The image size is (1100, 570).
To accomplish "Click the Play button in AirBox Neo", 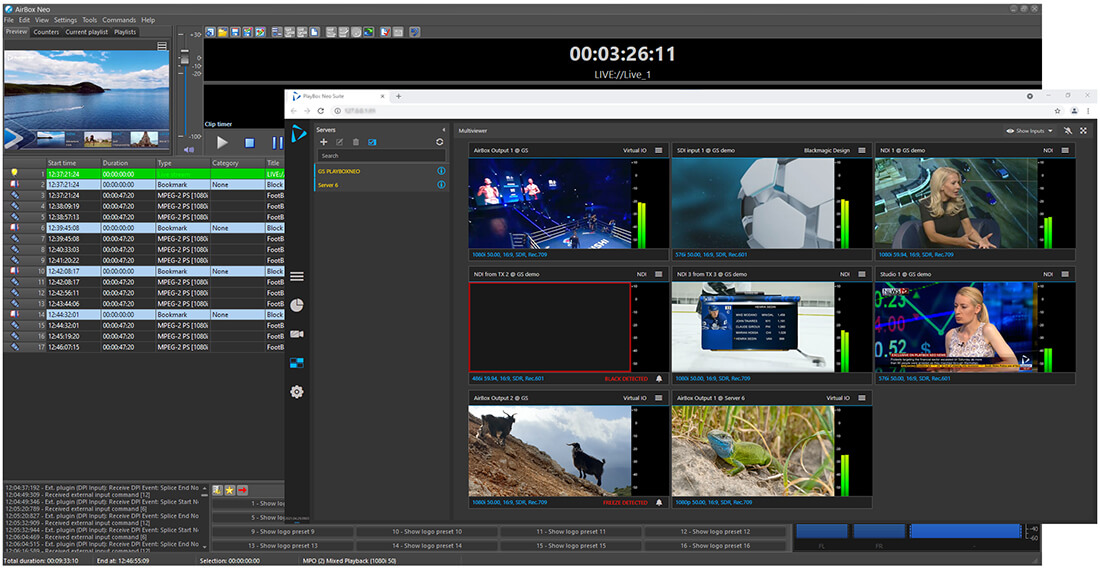I will coord(222,142).
